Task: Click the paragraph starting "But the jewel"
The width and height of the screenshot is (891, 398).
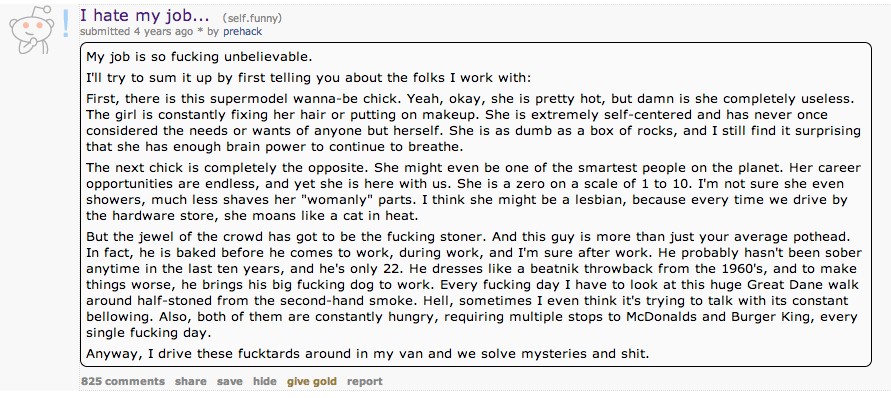Action: (x=473, y=284)
